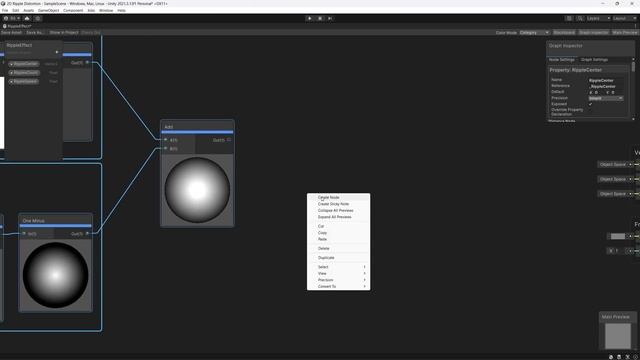The height and width of the screenshot is (360, 640).
Task: Open the Precision dropdown in Graph Inspector
Action: 606,98
